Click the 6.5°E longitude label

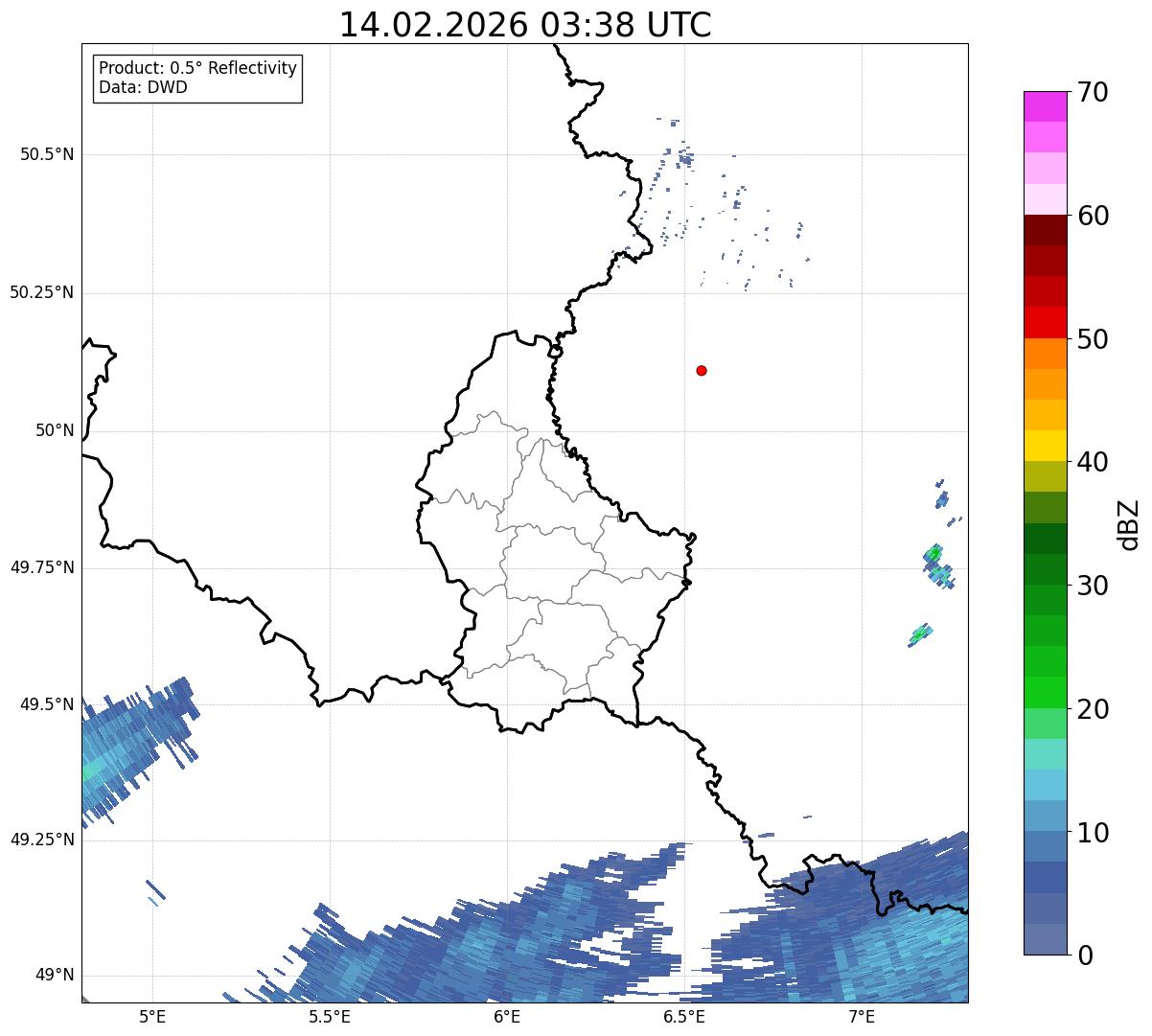684,1017
